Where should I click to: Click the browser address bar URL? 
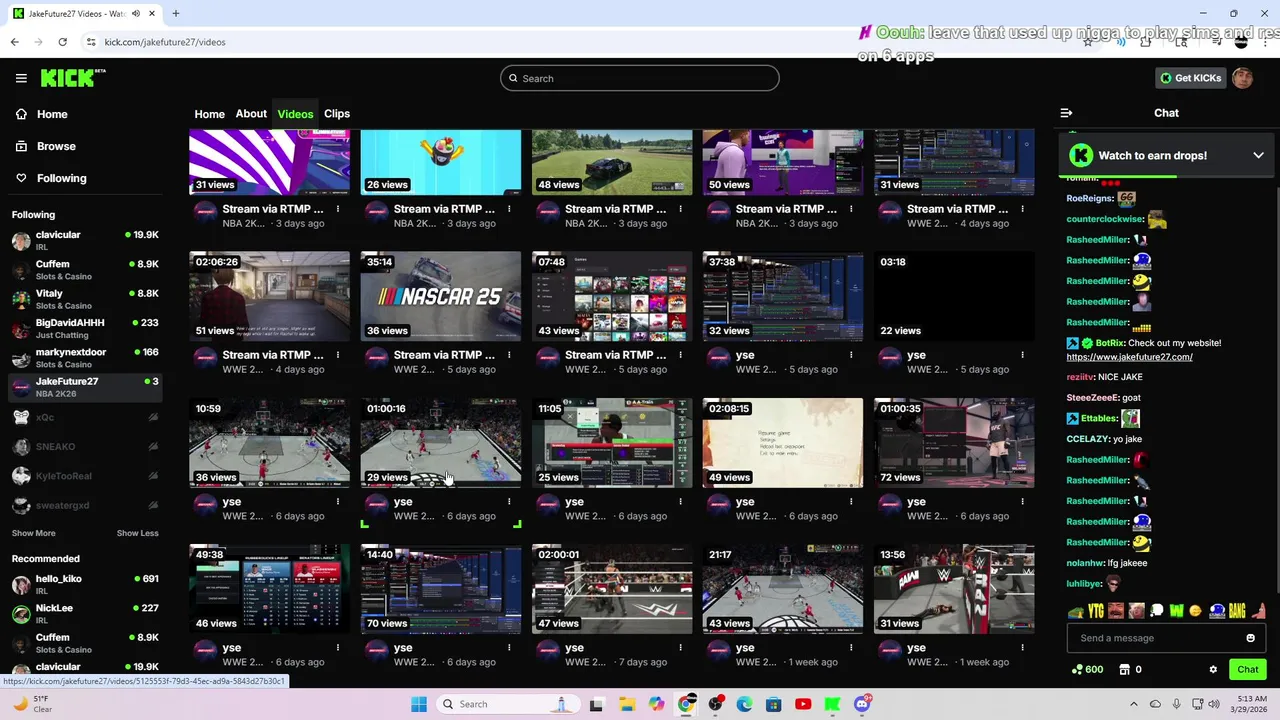coord(165,42)
